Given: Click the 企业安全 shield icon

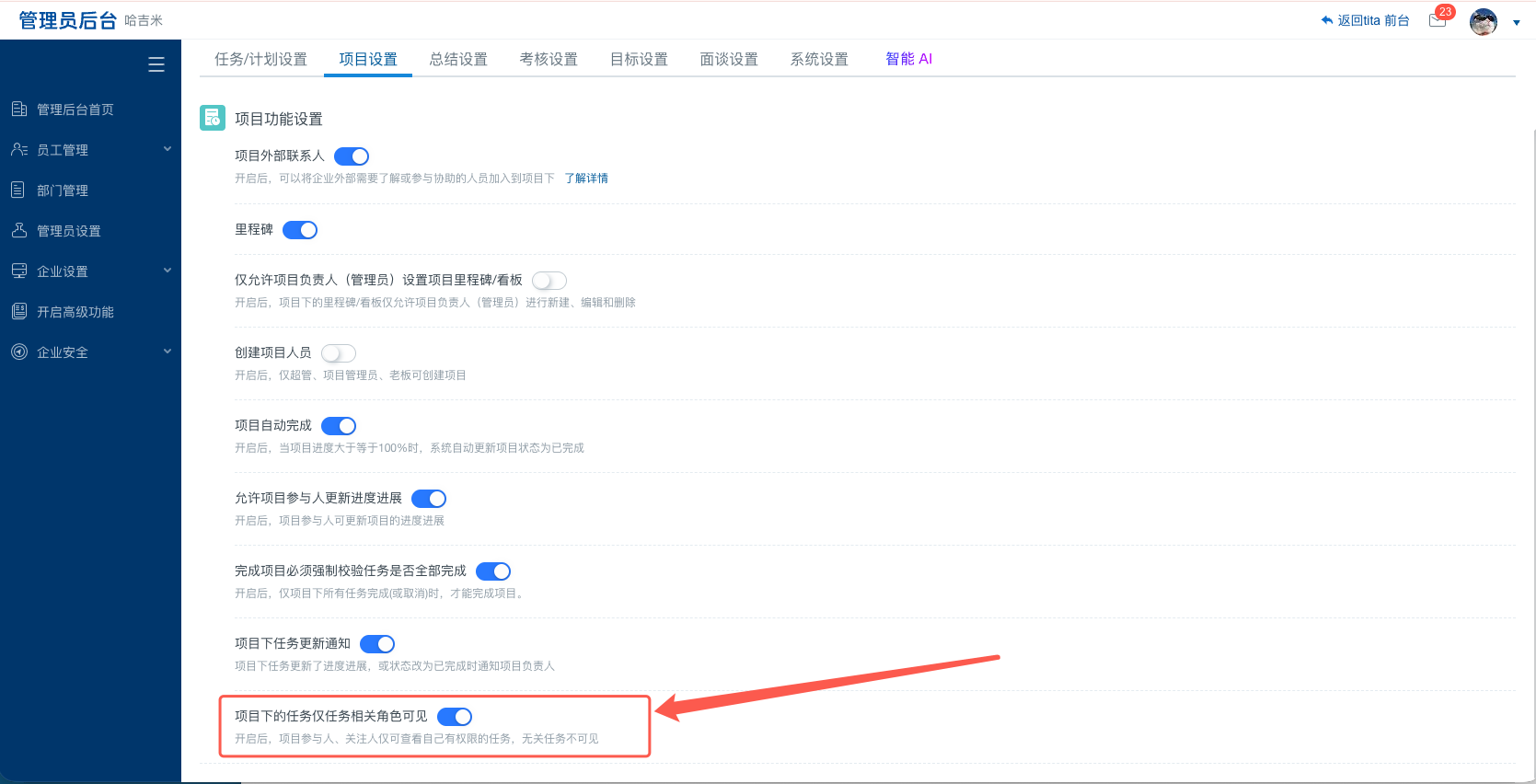Looking at the screenshot, I should click(x=18, y=352).
